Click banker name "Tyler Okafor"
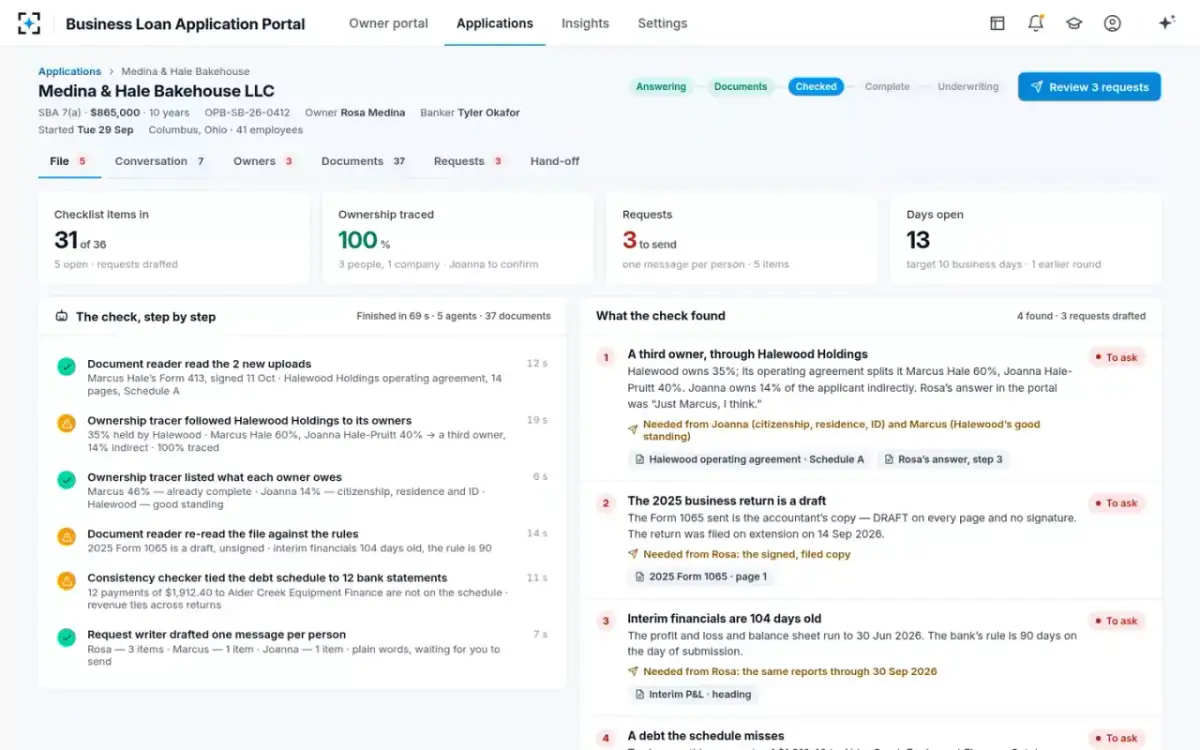The width and height of the screenshot is (1200, 750). point(489,113)
